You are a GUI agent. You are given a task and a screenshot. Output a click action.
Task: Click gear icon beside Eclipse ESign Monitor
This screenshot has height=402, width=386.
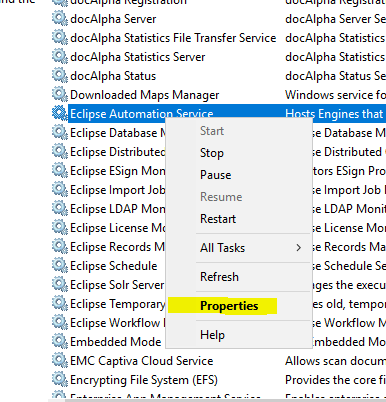click(60, 171)
